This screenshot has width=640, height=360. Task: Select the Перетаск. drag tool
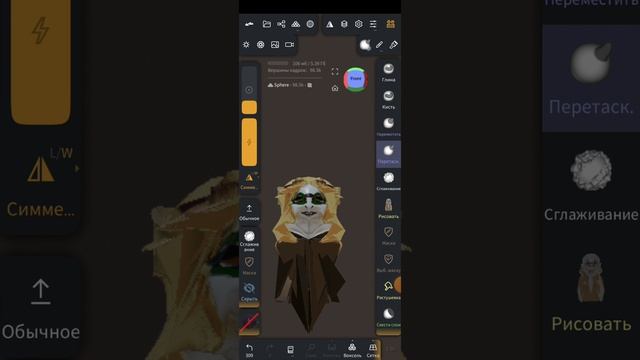click(388, 154)
